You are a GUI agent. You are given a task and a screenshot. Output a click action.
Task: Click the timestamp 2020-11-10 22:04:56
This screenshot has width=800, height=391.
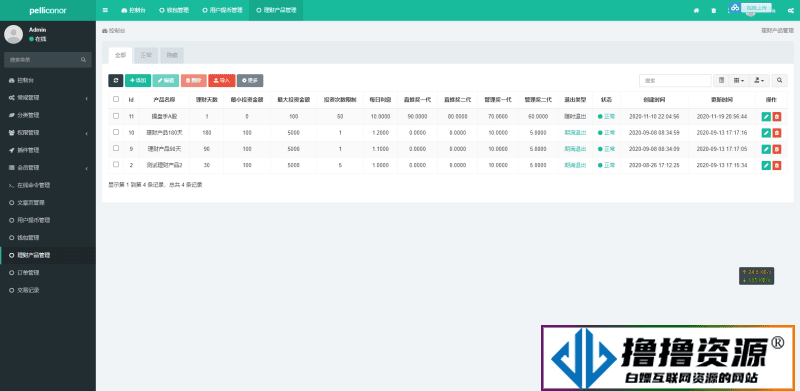point(654,116)
